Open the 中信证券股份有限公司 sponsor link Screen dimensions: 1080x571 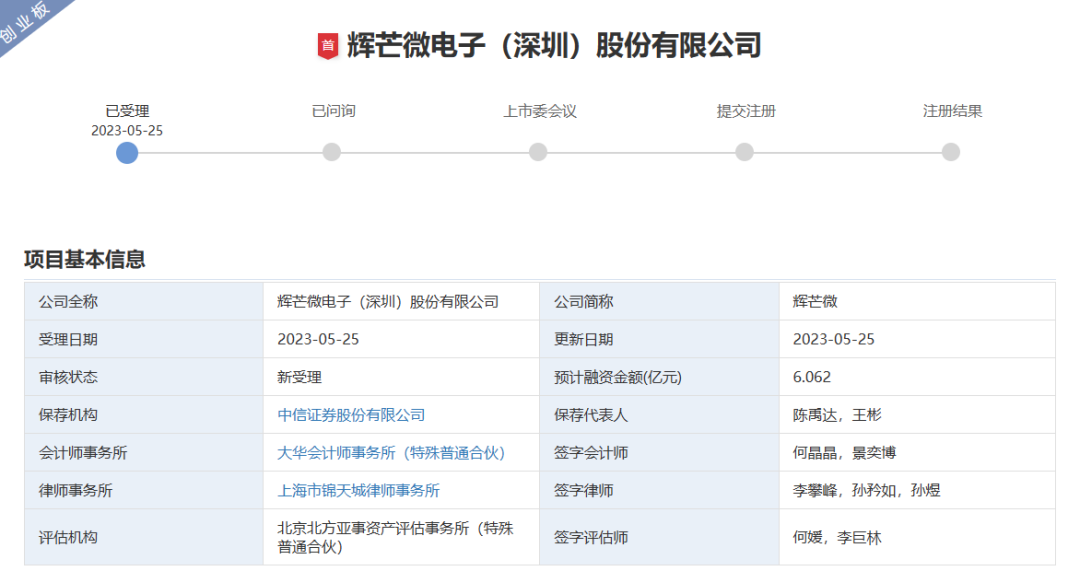pos(351,415)
